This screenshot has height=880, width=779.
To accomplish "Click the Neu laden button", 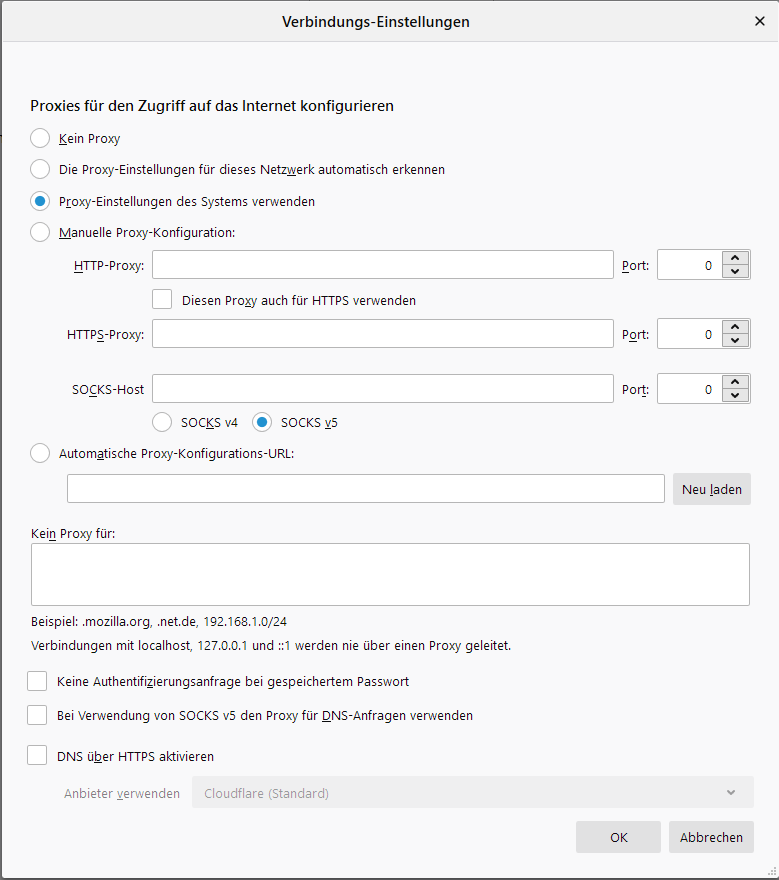I will tap(711, 489).
